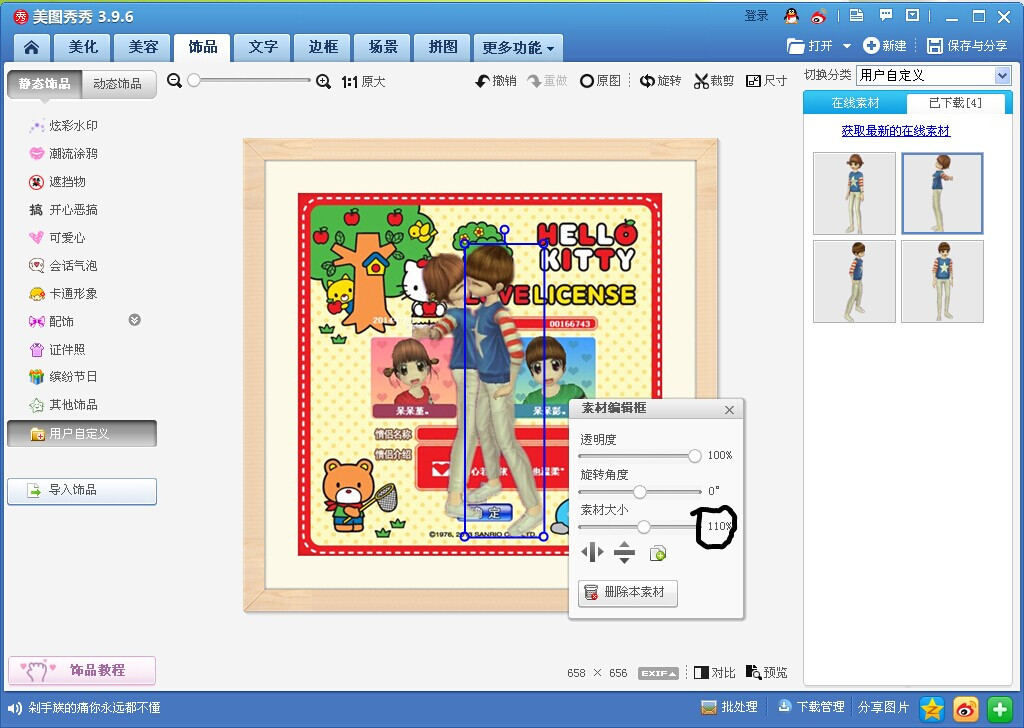Adjust the 素材大小 size slider
The height and width of the screenshot is (728, 1024).
click(x=644, y=526)
